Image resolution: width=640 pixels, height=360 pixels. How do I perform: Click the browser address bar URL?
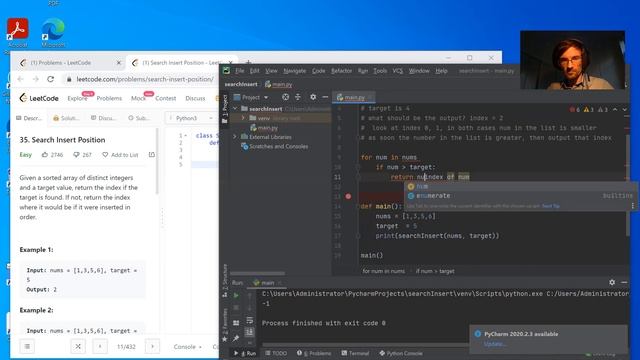[x=145, y=79]
